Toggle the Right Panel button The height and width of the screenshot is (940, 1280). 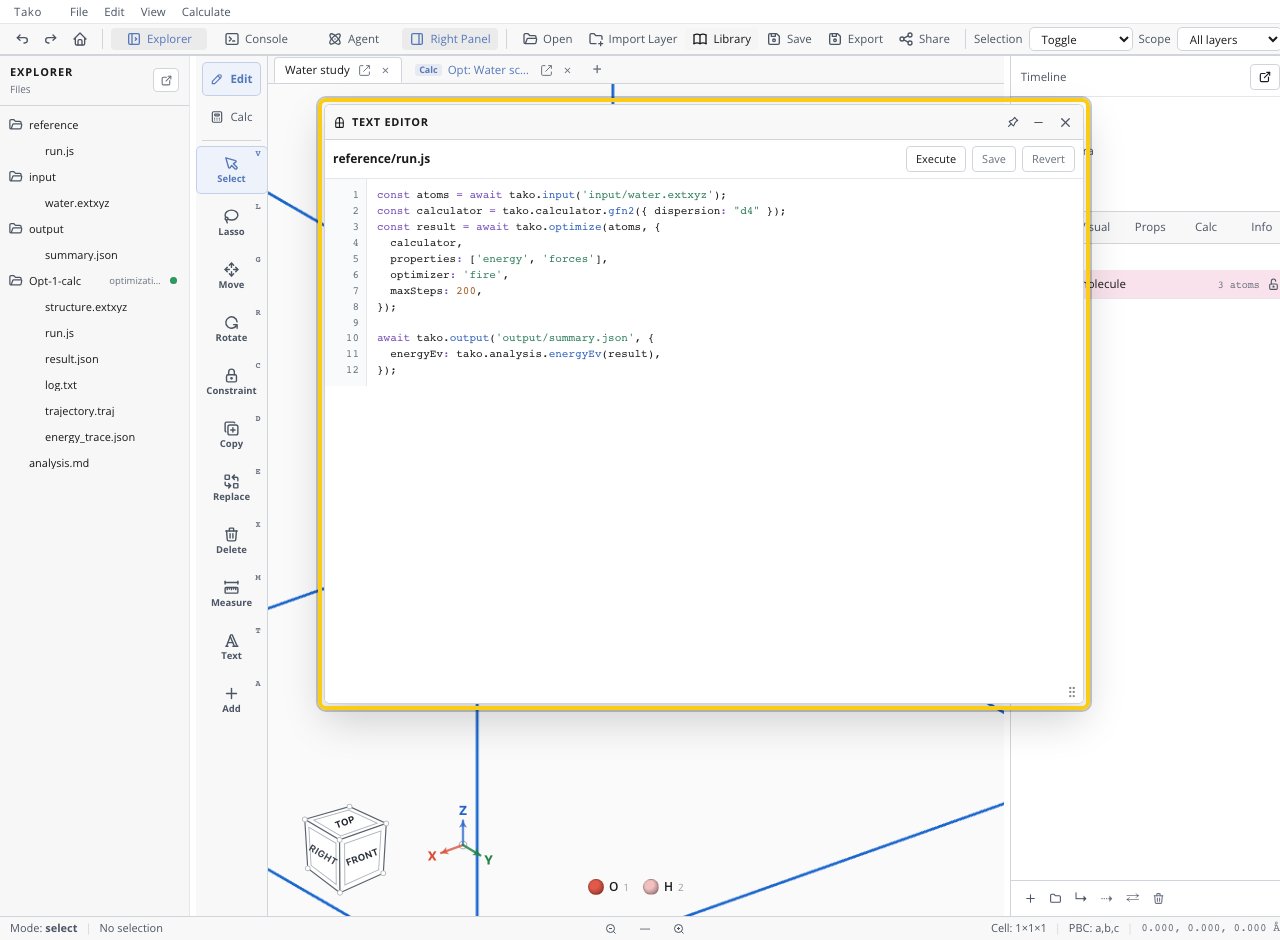(450, 39)
